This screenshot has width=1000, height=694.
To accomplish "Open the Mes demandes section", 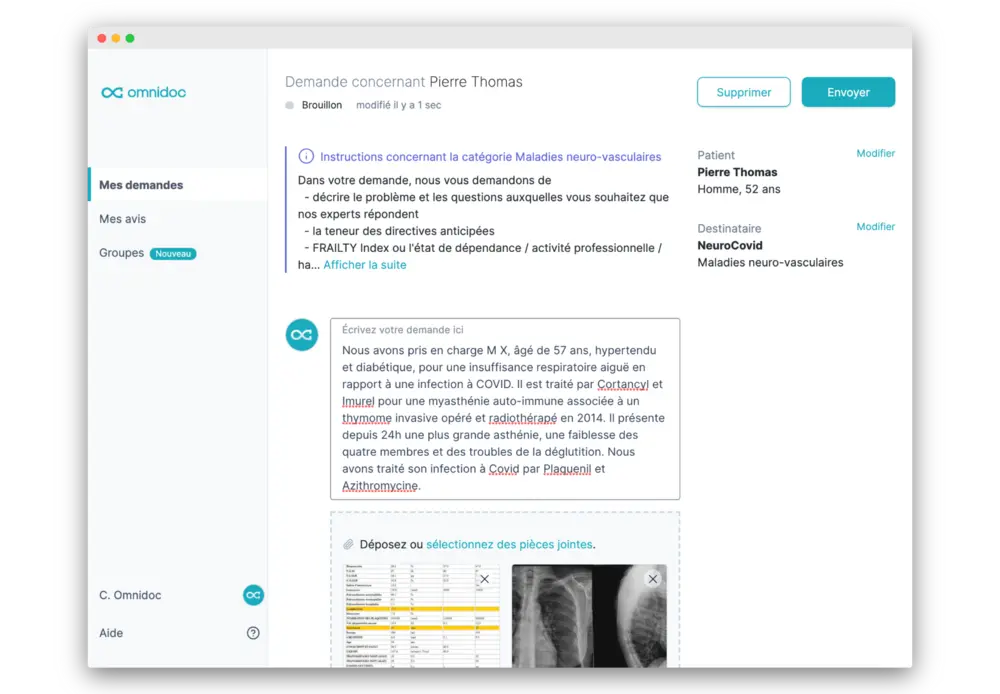I will (x=141, y=185).
